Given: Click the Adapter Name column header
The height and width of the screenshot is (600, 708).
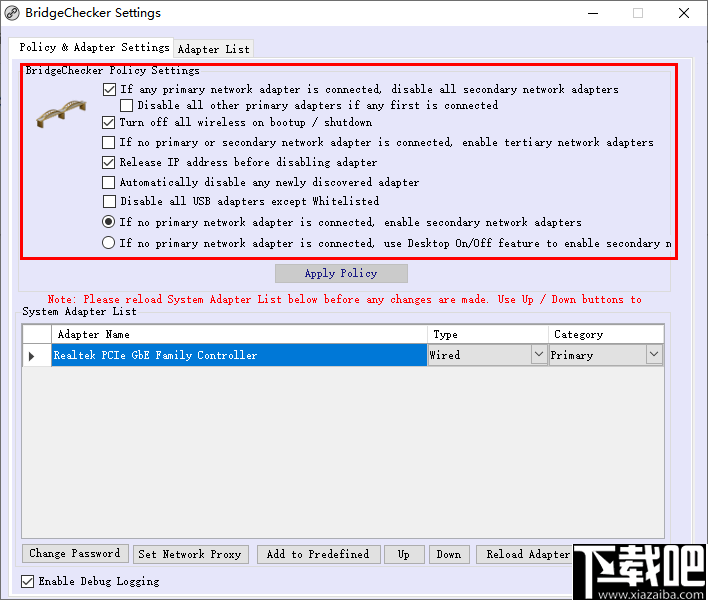Looking at the screenshot, I should [x=239, y=335].
